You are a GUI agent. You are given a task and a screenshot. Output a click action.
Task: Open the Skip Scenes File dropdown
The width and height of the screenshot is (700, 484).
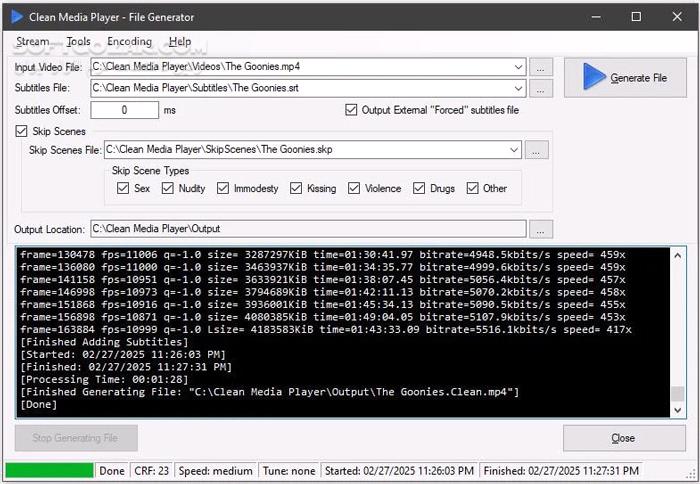click(x=514, y=150)
